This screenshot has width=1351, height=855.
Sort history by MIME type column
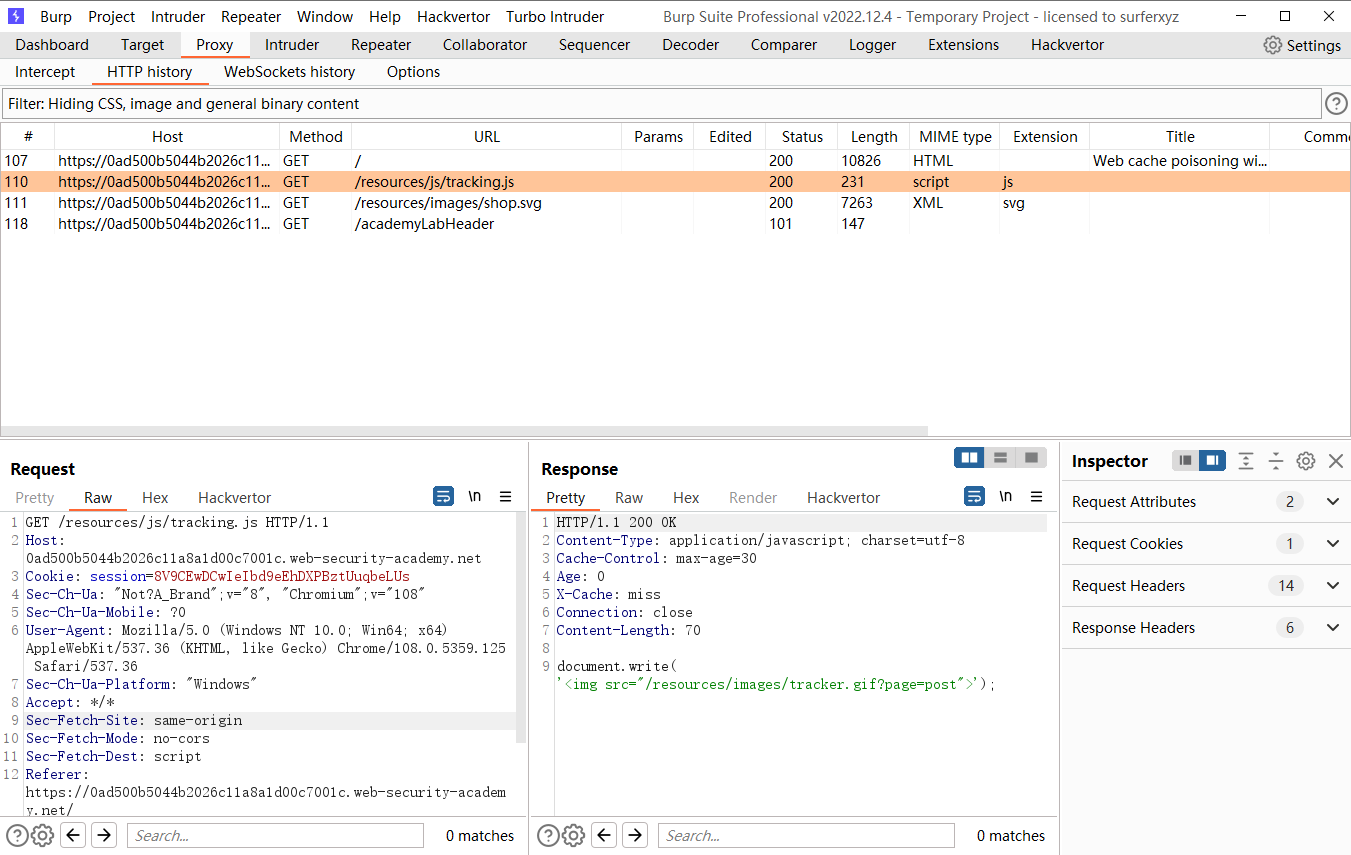(x=955, y=137)
